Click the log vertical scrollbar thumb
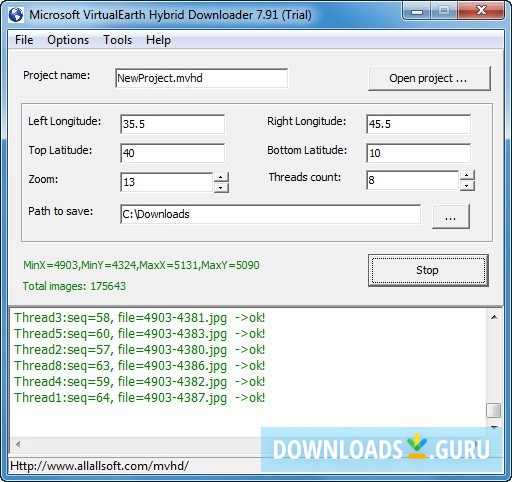Screen dimensions: 512x482 [494, 410]
